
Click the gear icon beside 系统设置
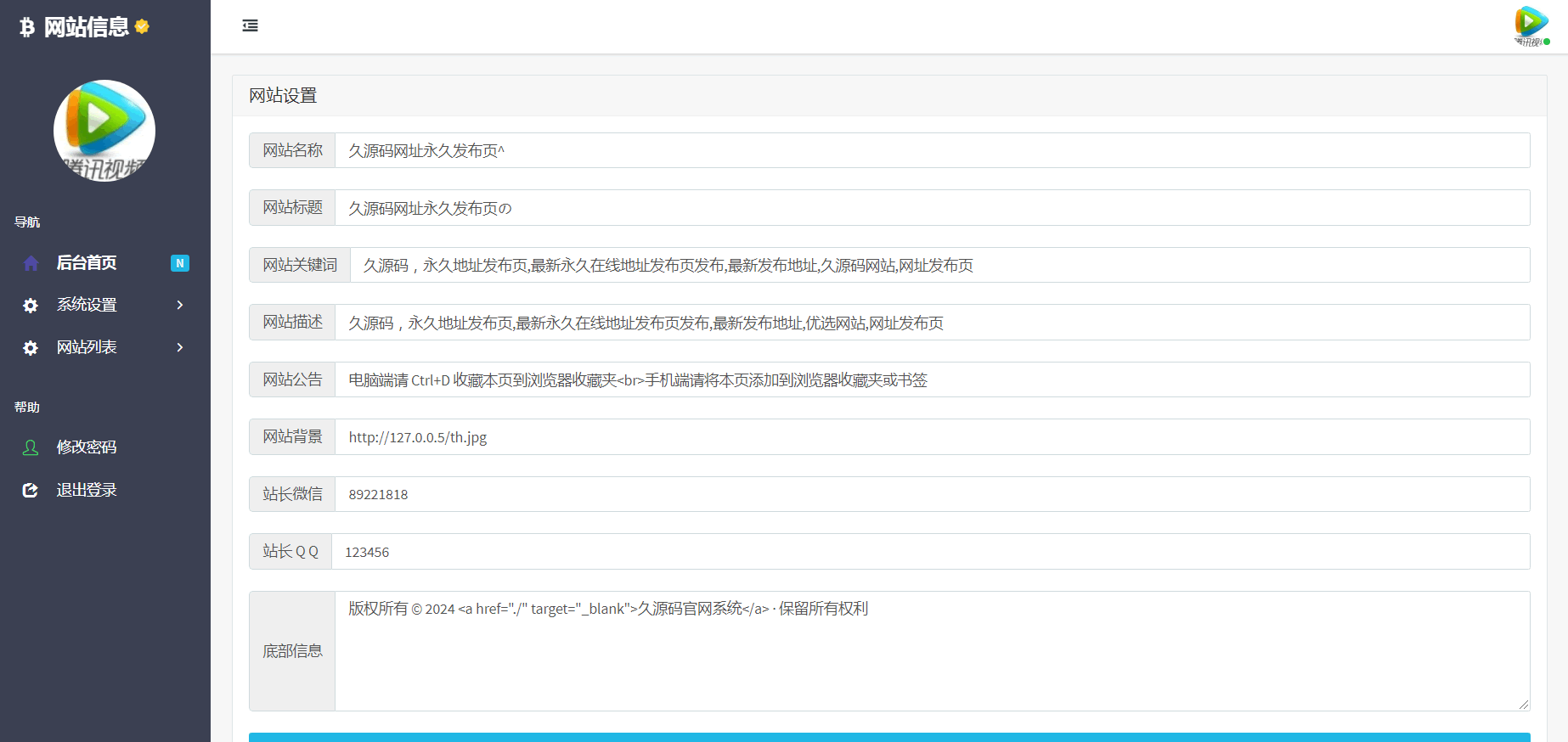(x=31, y=306)
